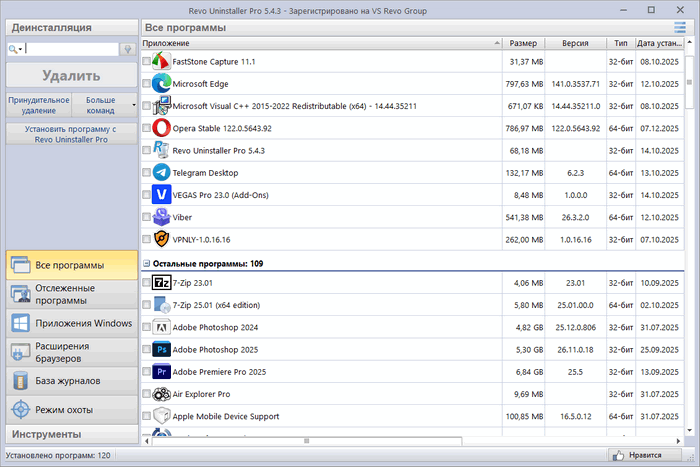This screenshot has height=467, width=700.
Task: Enable the VPNLY-1.0.16.16 checkbox
Action: (x=147, y=239)
